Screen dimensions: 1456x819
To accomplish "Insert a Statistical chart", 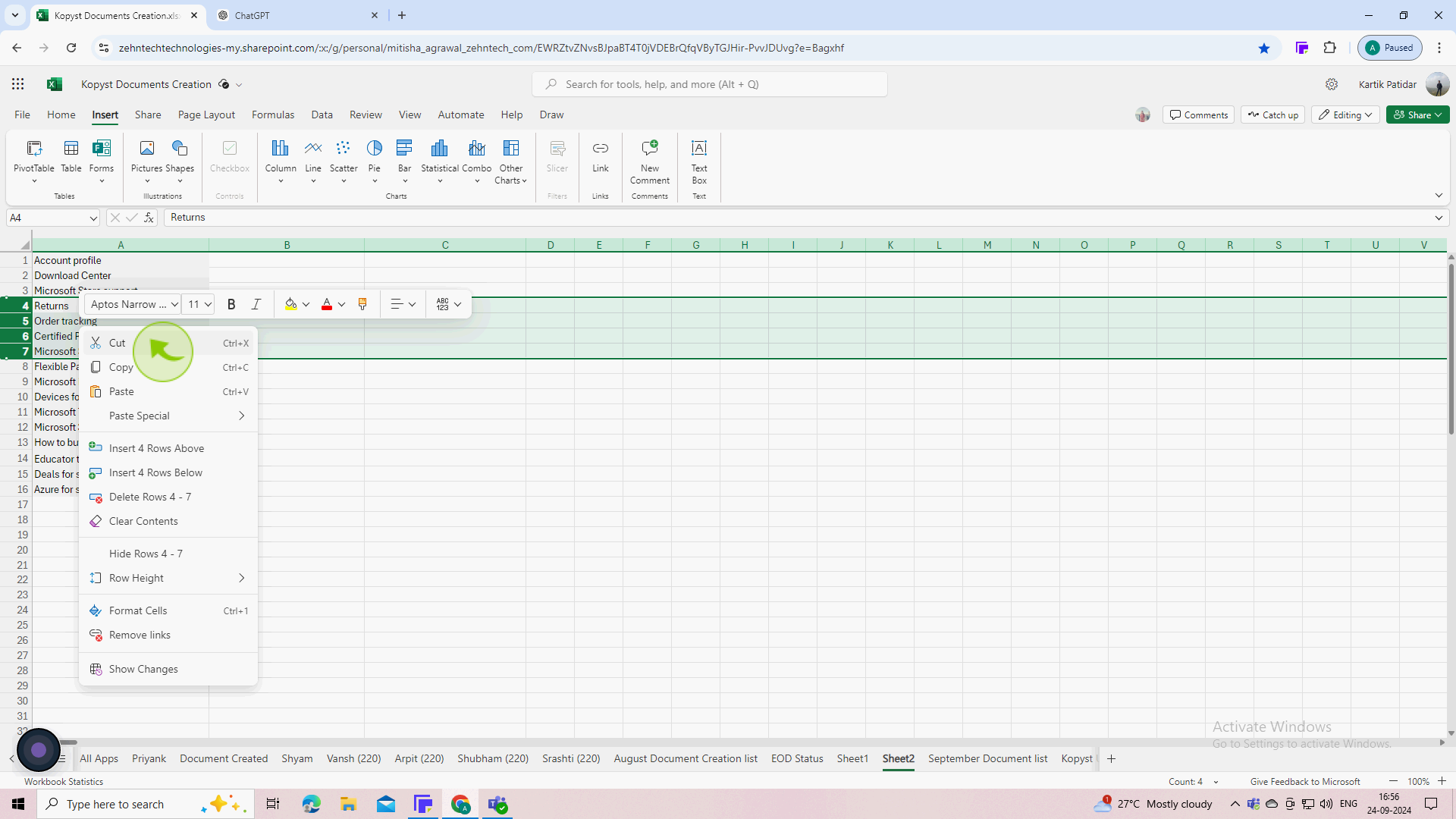I will (440, 160).
